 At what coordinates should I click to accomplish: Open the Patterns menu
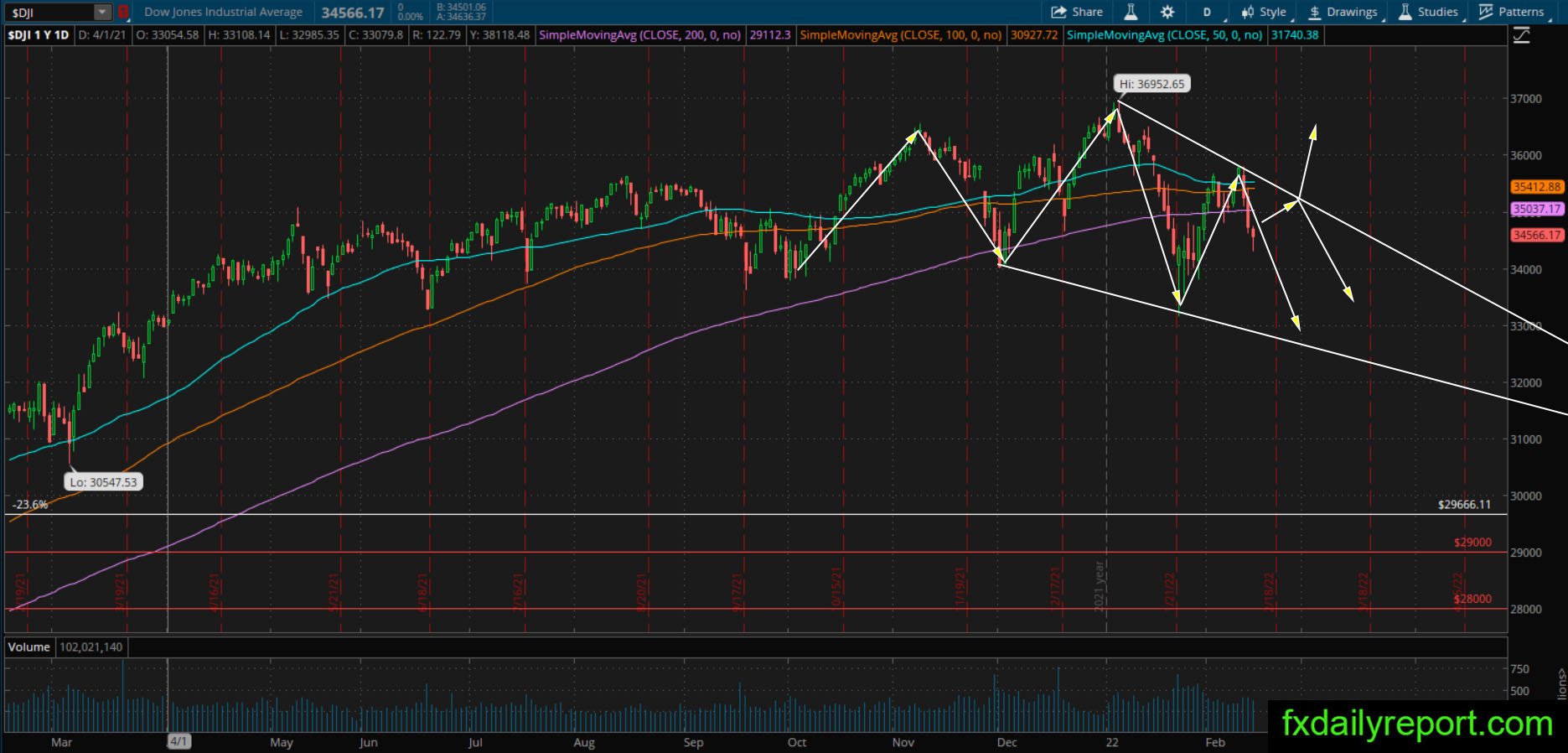1511,12
